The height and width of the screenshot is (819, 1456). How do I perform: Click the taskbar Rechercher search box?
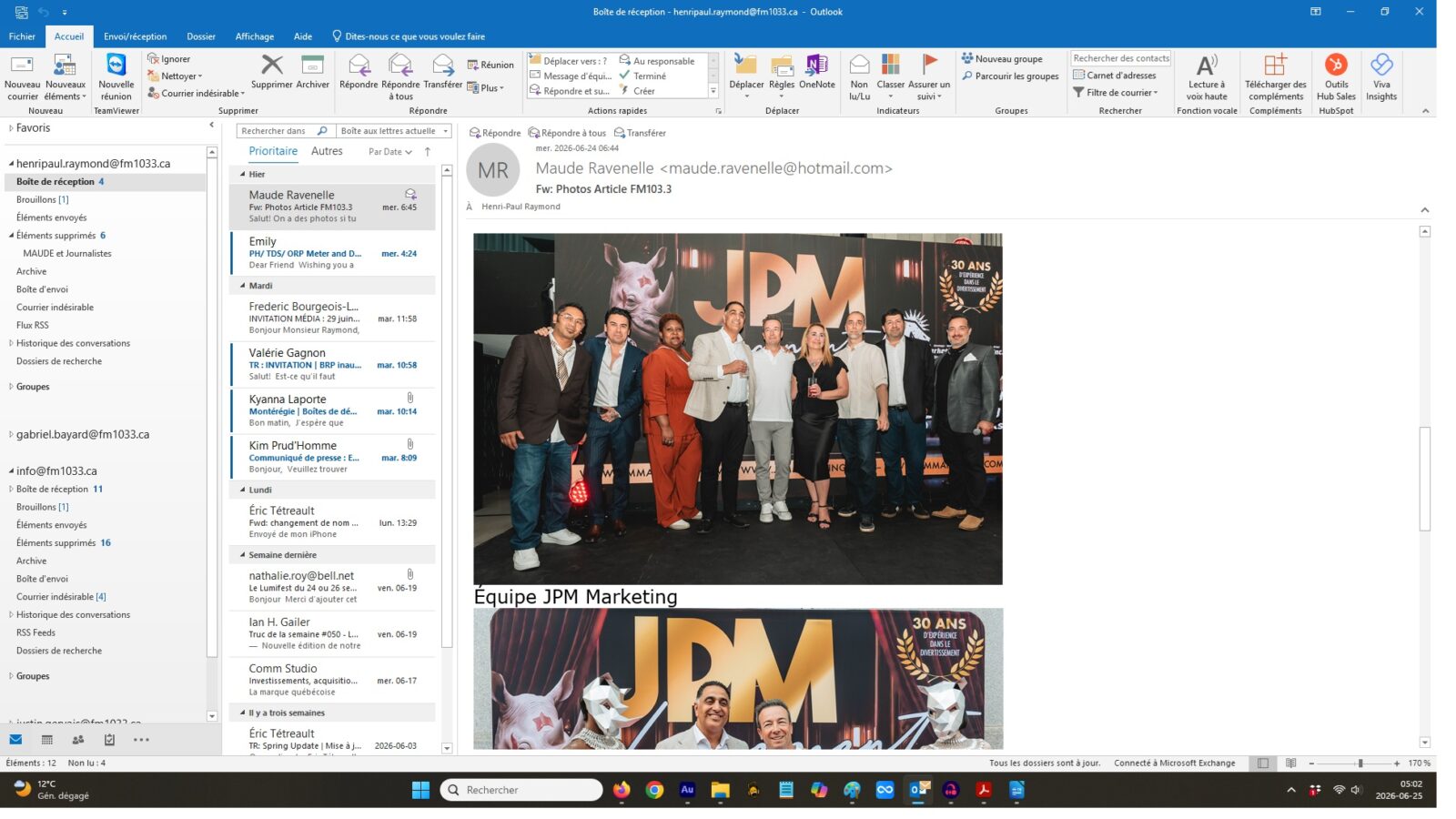pos(521,790)
